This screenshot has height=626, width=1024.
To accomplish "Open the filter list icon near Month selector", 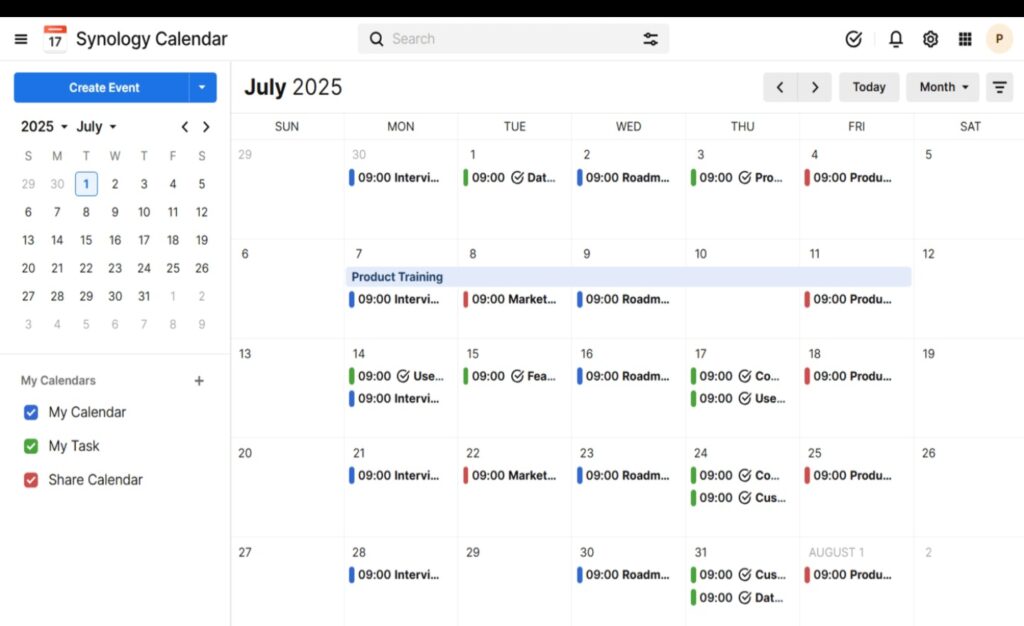I will click(x=1000, y=87).
